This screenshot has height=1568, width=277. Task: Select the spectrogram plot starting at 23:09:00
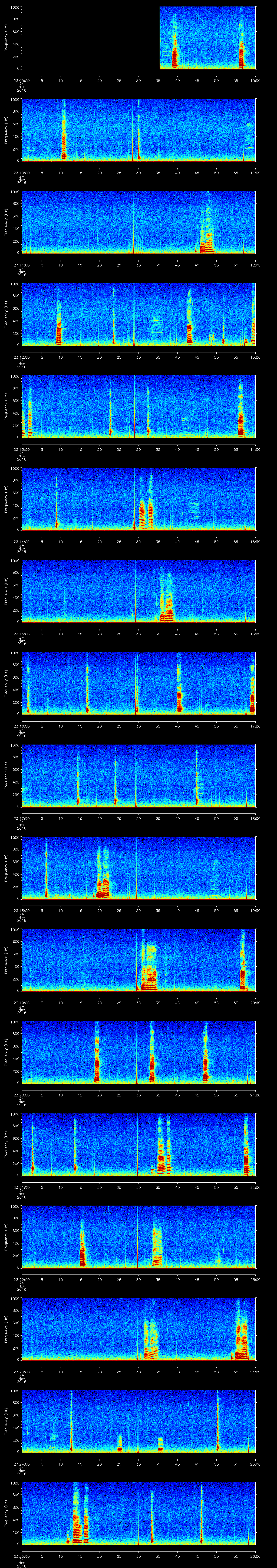coord(139,38)
